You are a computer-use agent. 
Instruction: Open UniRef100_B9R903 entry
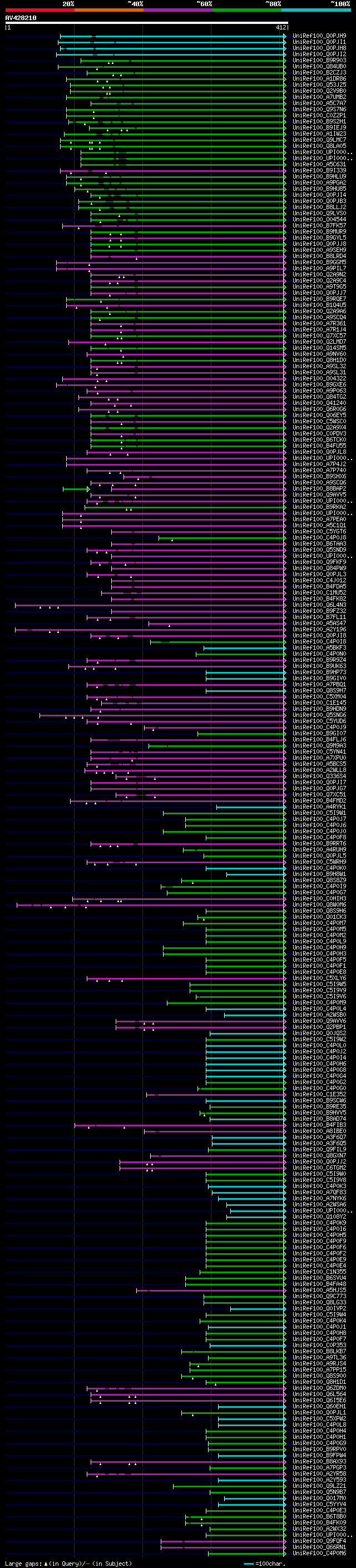(x=319, y=60)
